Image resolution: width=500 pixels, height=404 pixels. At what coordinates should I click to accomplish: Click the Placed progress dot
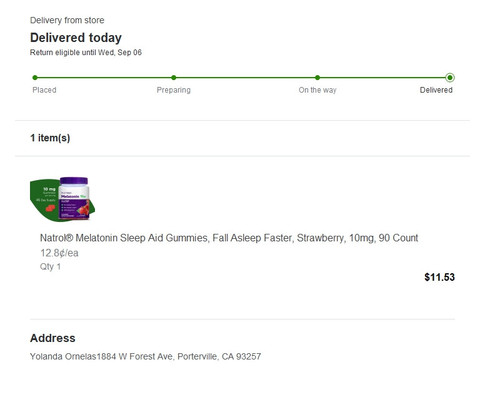pos(35,78)
